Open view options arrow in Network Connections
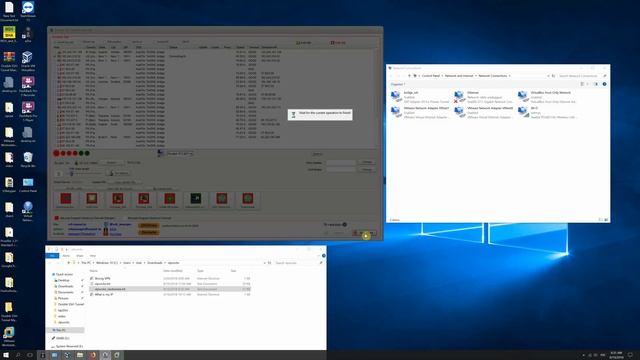Screen dimensions: 640x360 click(587, 84)
